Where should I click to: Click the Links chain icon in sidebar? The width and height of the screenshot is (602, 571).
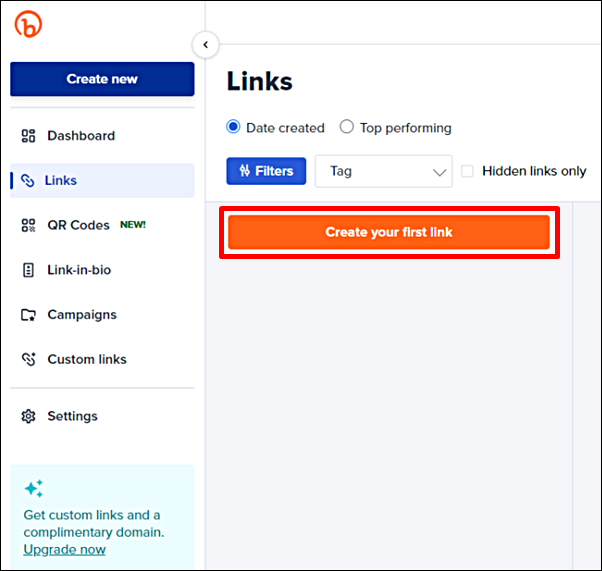pos(28,180)
